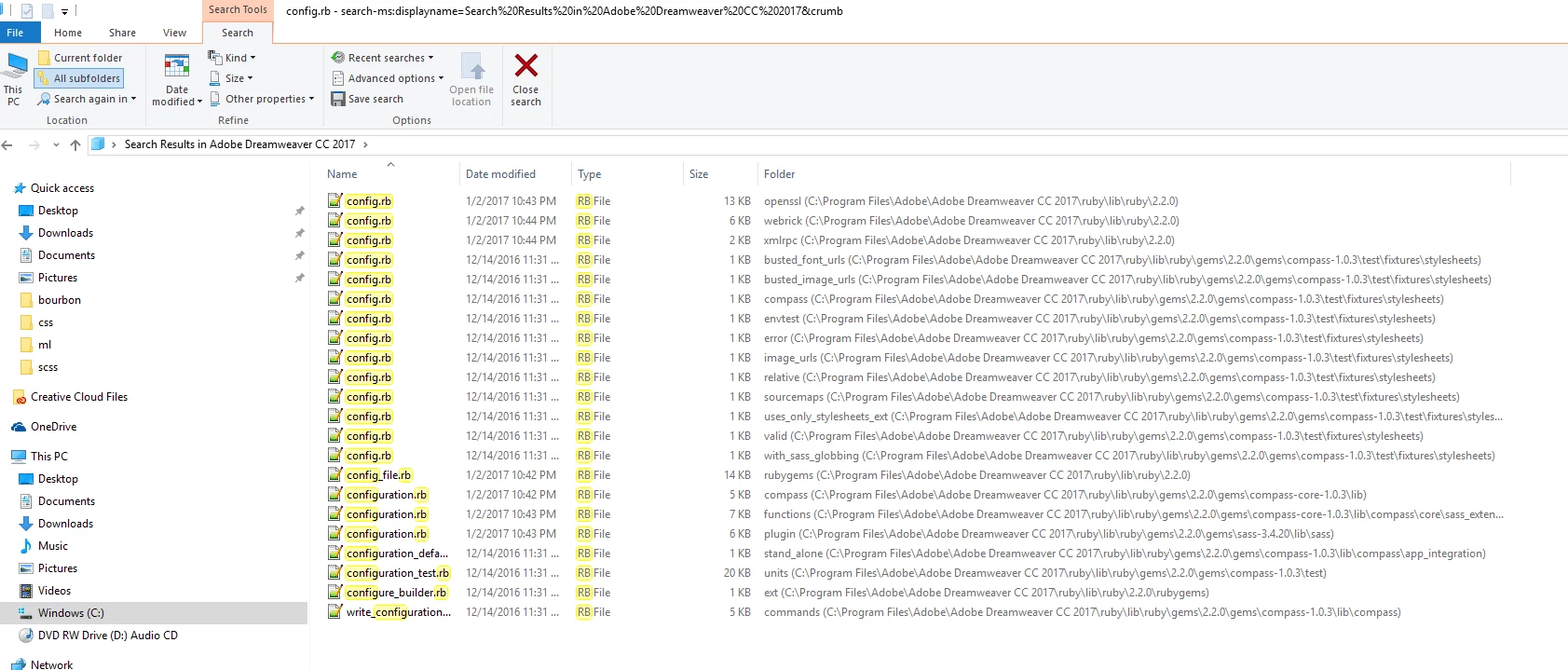Click Pictures icon under This PC

[26, 568]
